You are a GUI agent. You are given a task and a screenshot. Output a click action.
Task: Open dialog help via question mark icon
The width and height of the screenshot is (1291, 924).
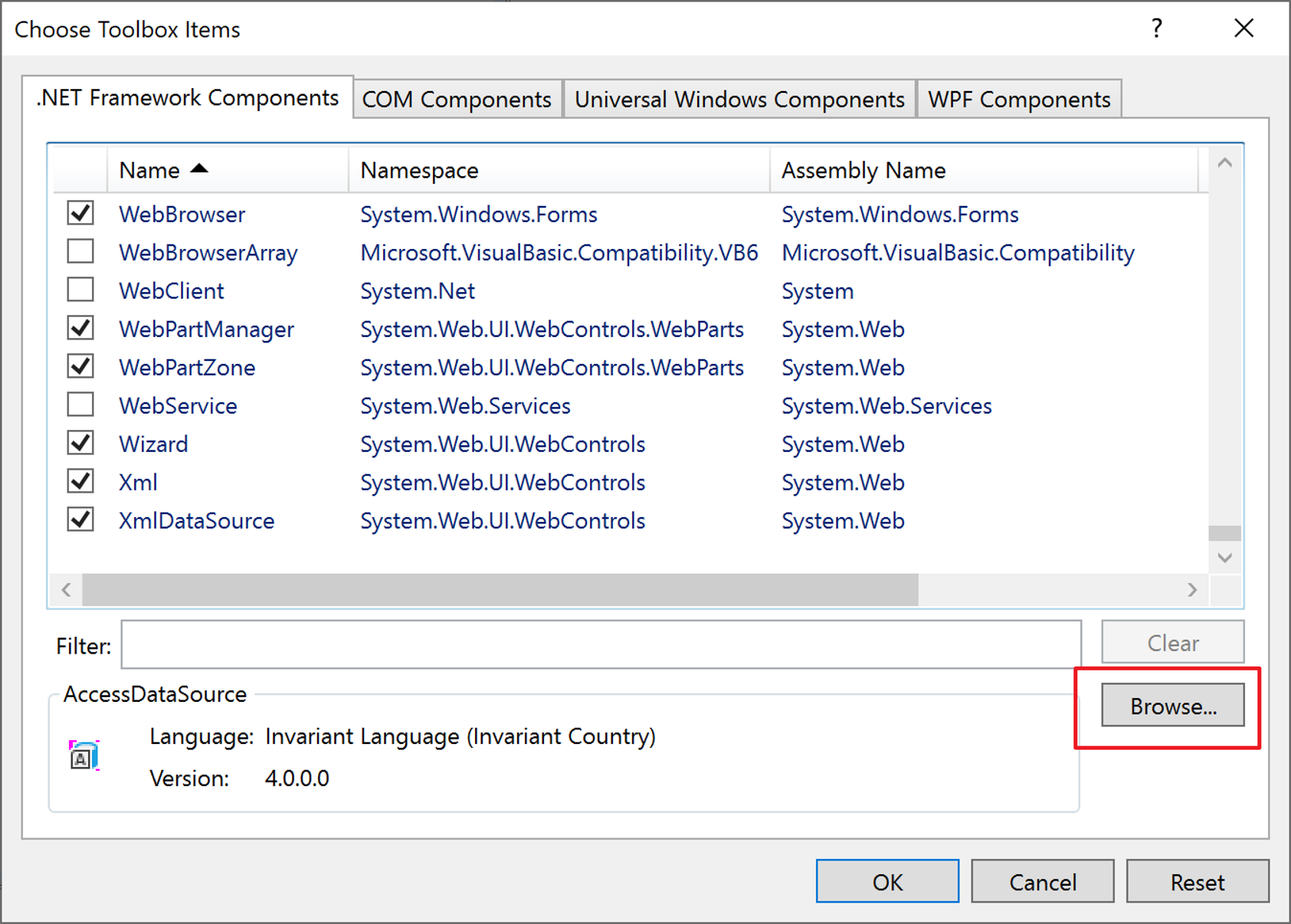tap(1155, 28)
